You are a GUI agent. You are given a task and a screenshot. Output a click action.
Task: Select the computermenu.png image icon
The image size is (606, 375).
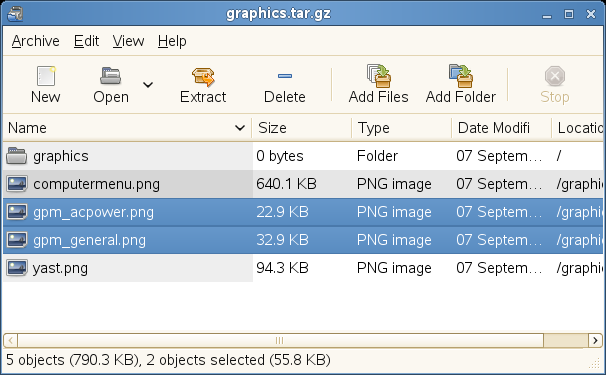(17, 184)
